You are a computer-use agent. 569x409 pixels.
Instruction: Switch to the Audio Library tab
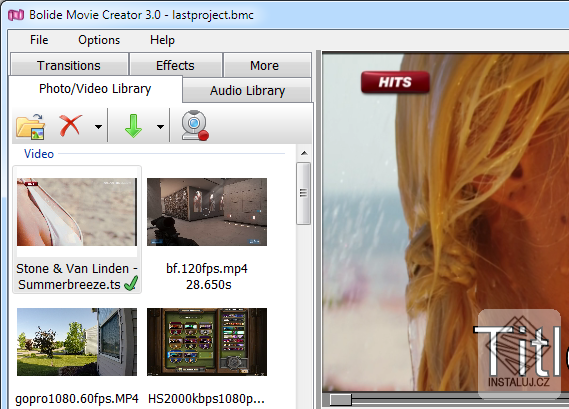pos(247,90)
